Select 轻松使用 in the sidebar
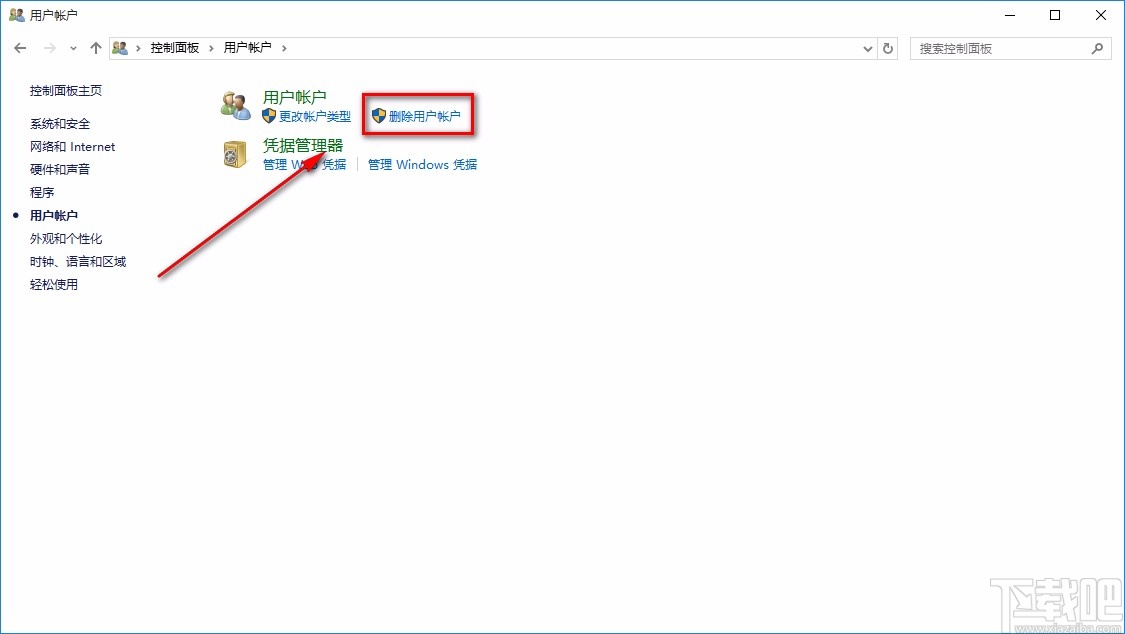 [53, 284]
